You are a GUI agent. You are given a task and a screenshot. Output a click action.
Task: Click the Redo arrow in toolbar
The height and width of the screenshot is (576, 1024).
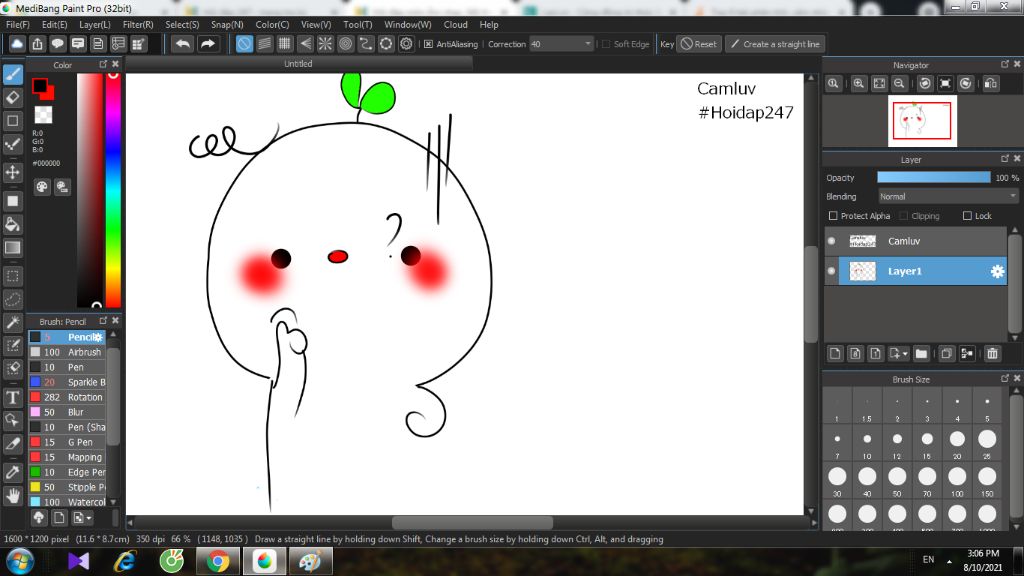(208, 44)
